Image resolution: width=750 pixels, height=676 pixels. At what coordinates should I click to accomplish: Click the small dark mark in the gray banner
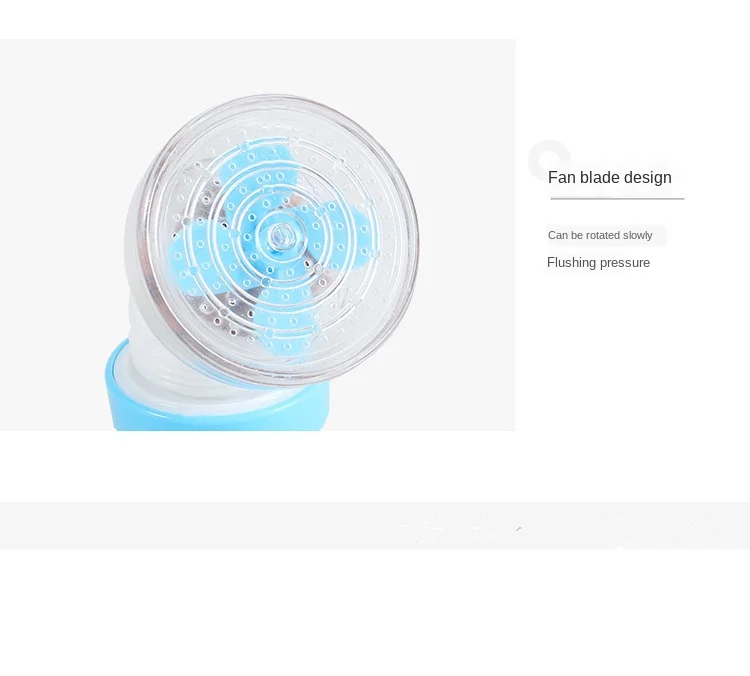pyautogui.click(x=518, y=529)
